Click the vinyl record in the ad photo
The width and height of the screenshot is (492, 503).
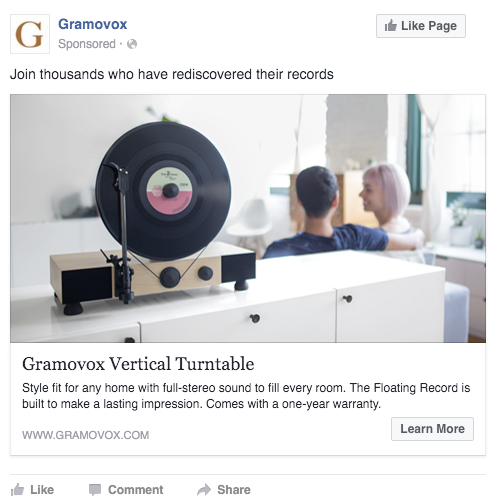[163, 191]
